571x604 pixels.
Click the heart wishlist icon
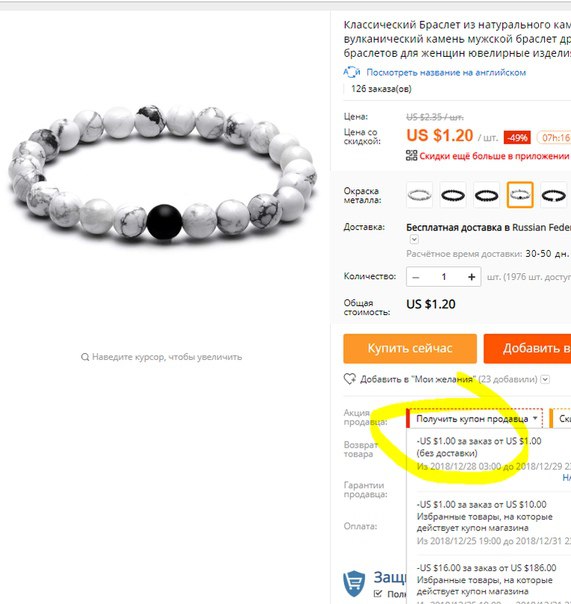pos(350,379)
